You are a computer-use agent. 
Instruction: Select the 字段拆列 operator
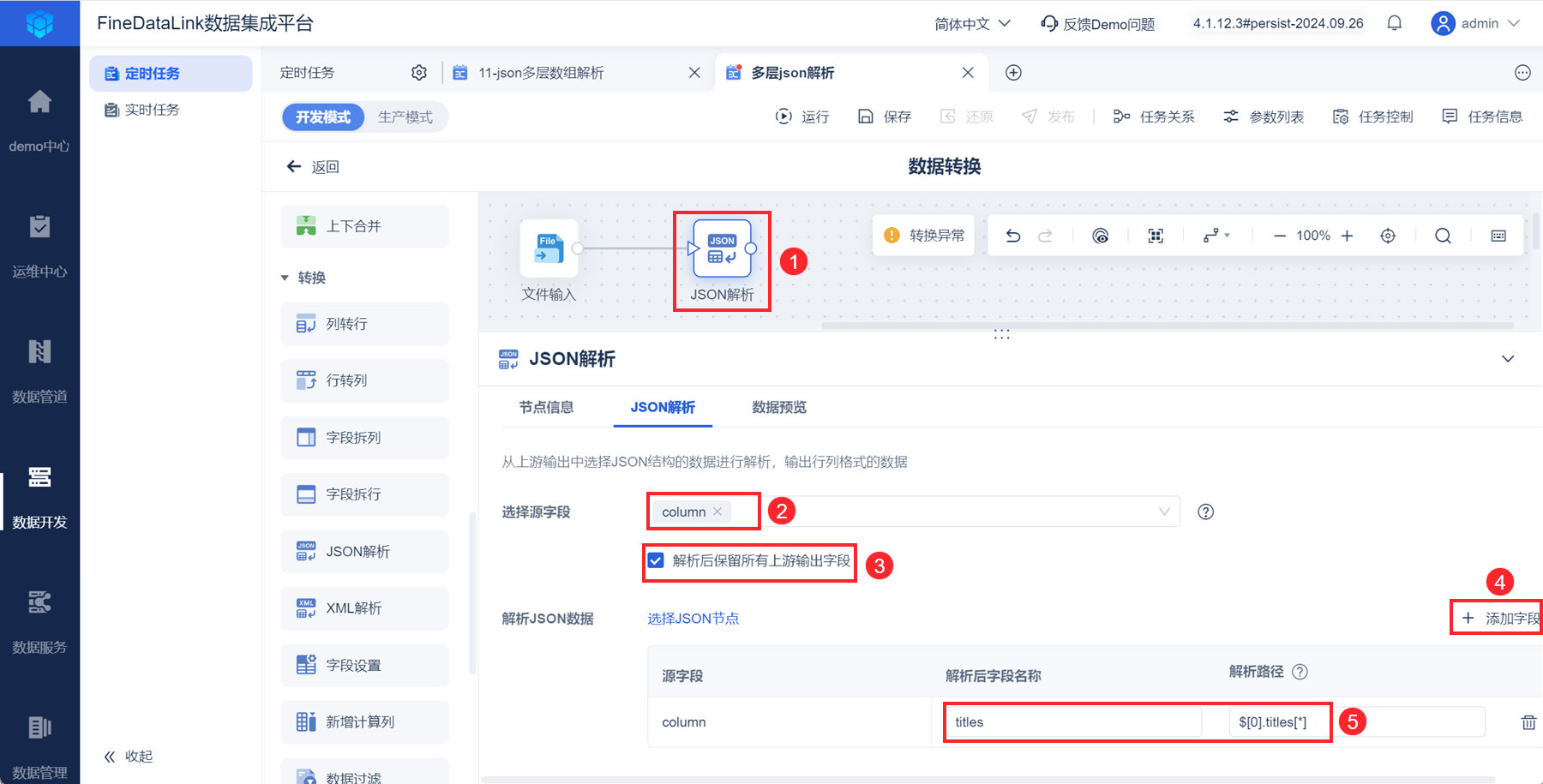pyautogui.click(x=364, y=438)
